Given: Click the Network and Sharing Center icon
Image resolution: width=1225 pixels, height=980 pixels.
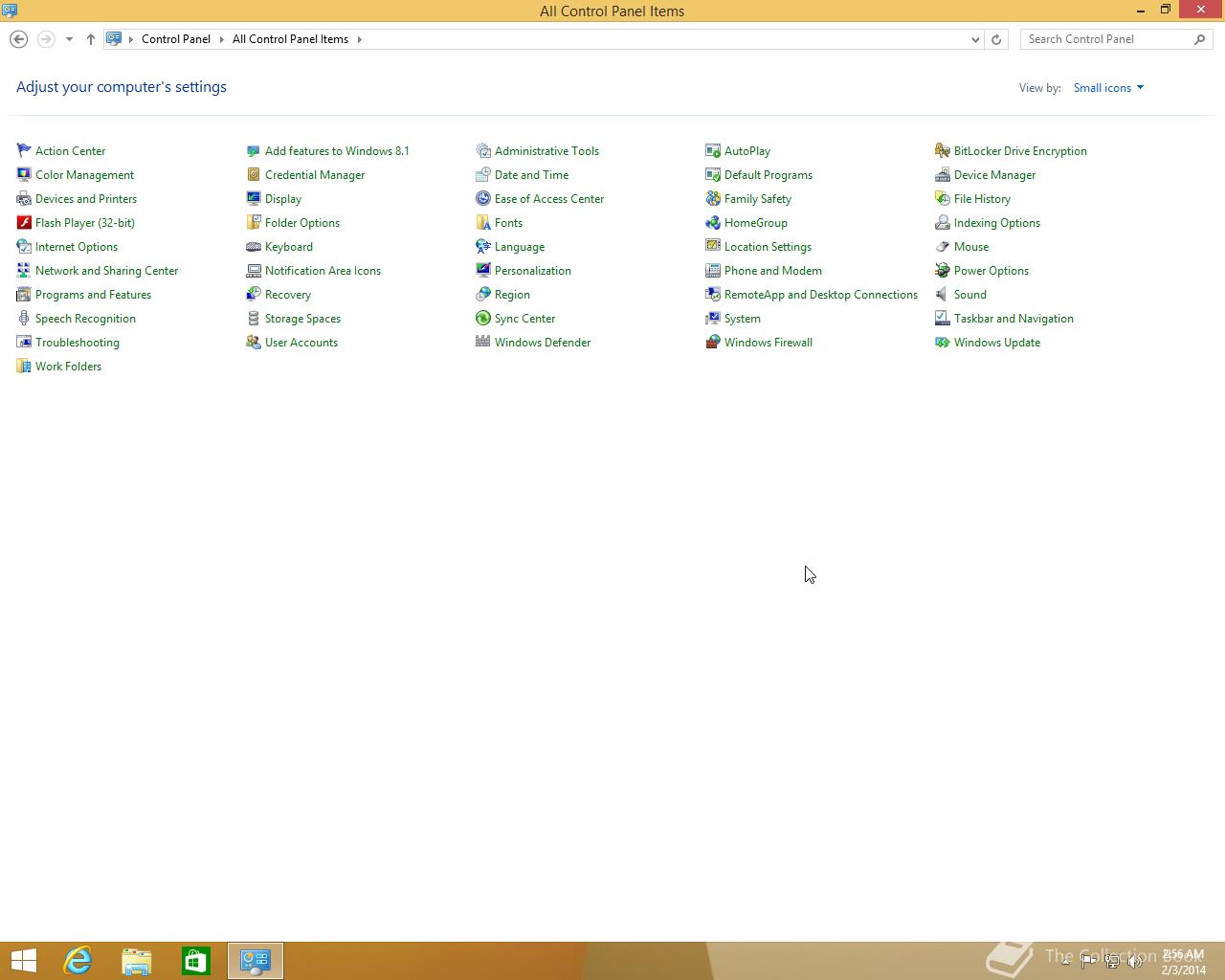Looking at the screenshot, I should tap(24, 270).
